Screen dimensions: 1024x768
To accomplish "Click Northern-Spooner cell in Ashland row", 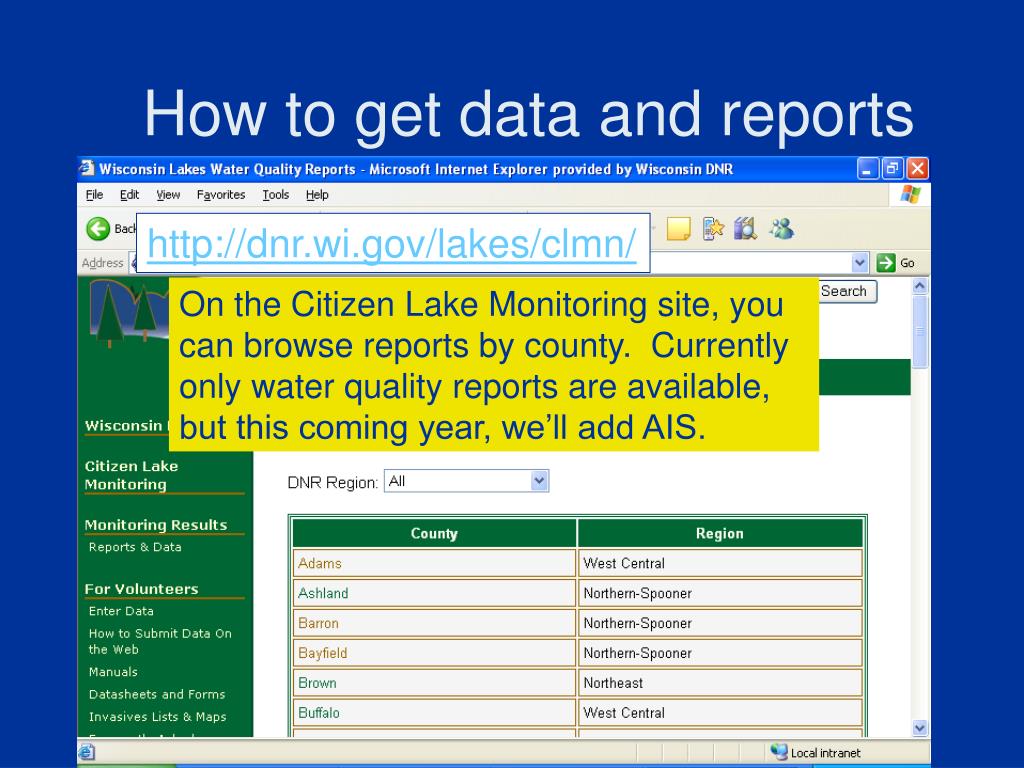I will coord(720,593).
